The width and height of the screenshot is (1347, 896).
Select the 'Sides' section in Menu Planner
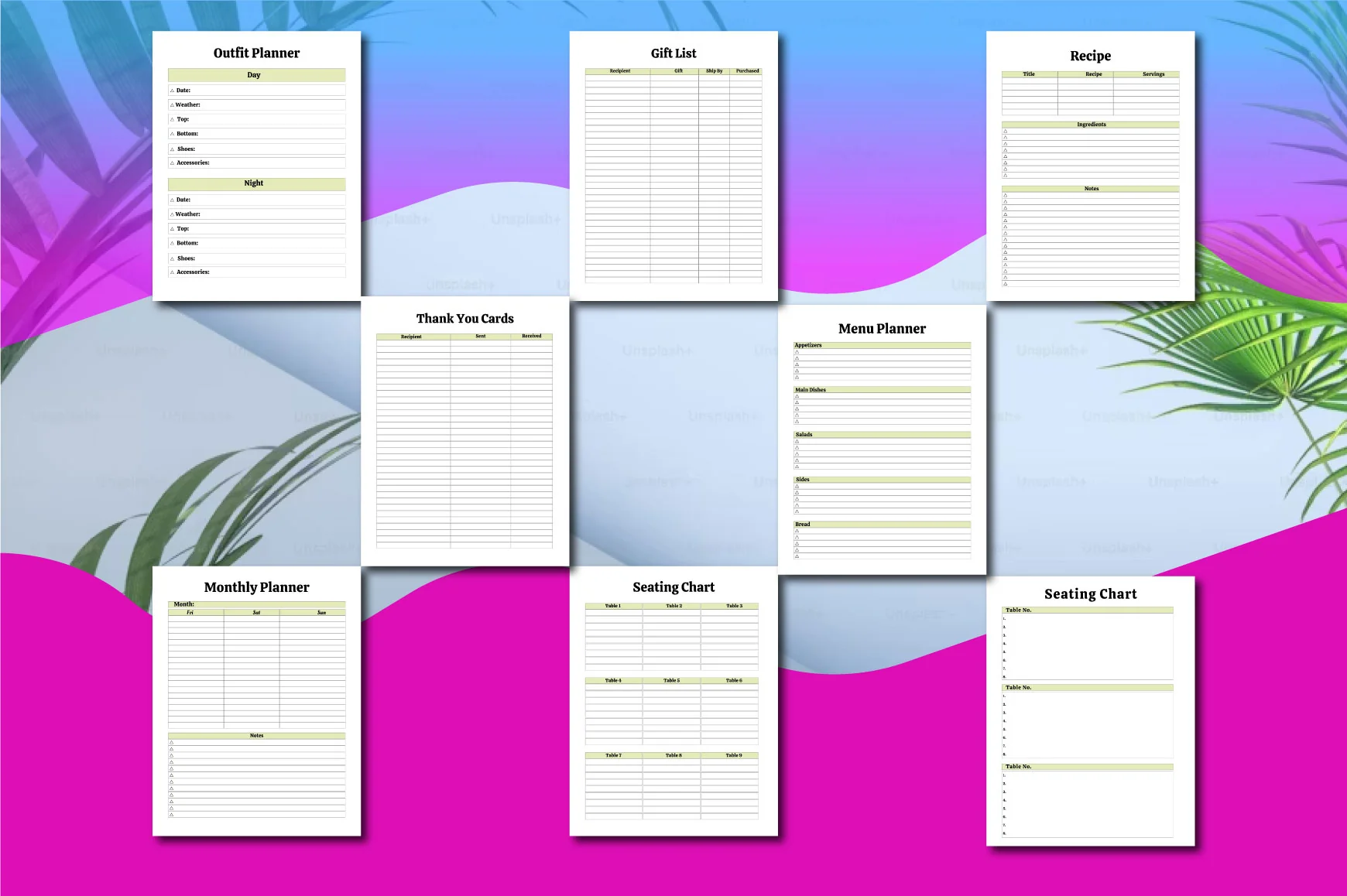[x=882, y=480]
